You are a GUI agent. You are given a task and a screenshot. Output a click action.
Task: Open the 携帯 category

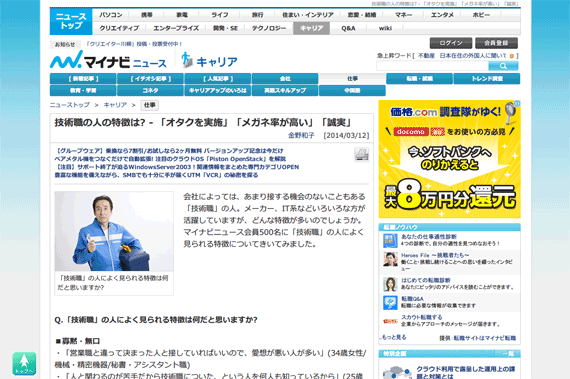pos(147,15)
